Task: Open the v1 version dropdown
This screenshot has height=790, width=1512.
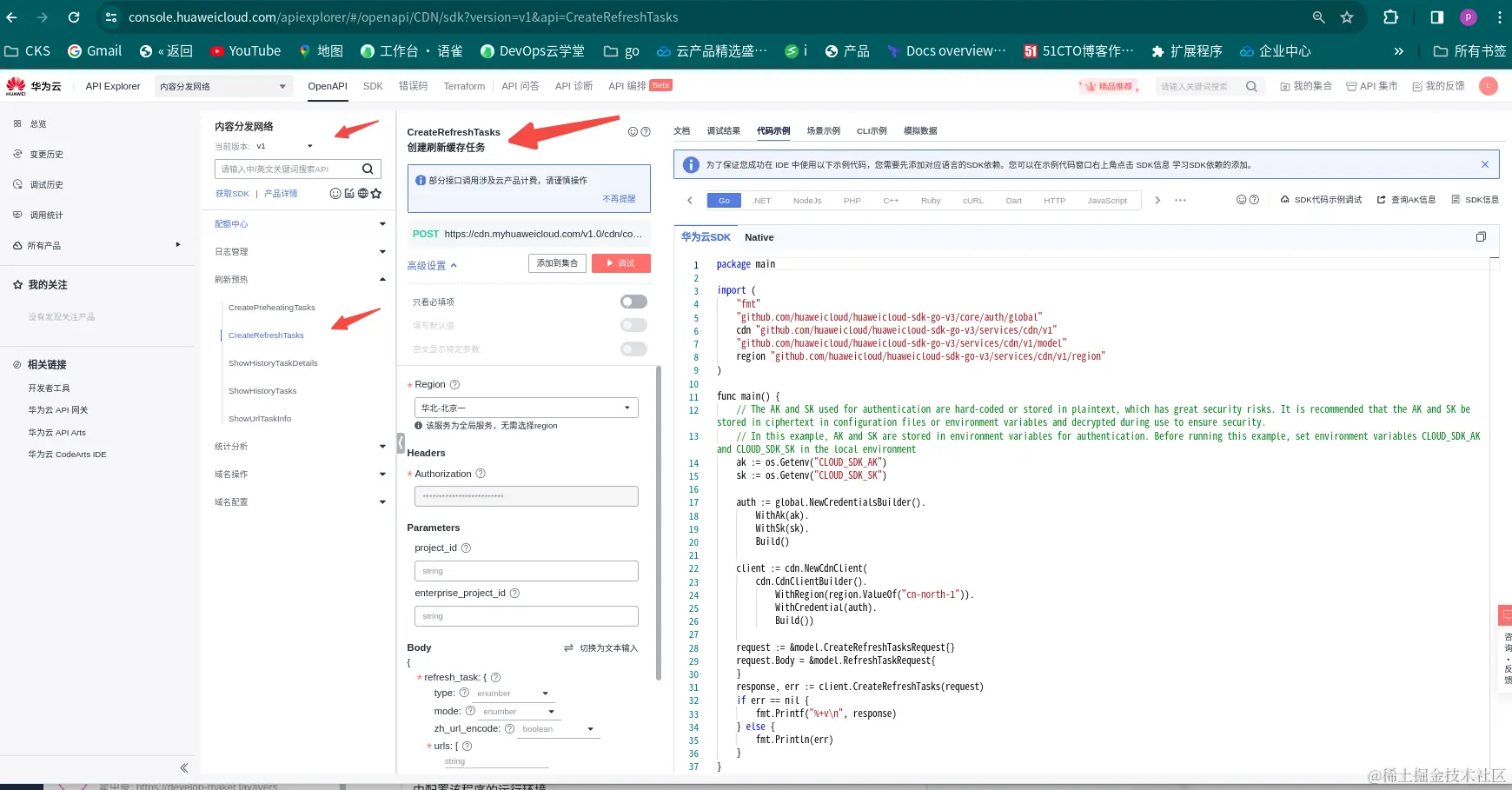Action: pyautogui.click(x=284, y=146)
